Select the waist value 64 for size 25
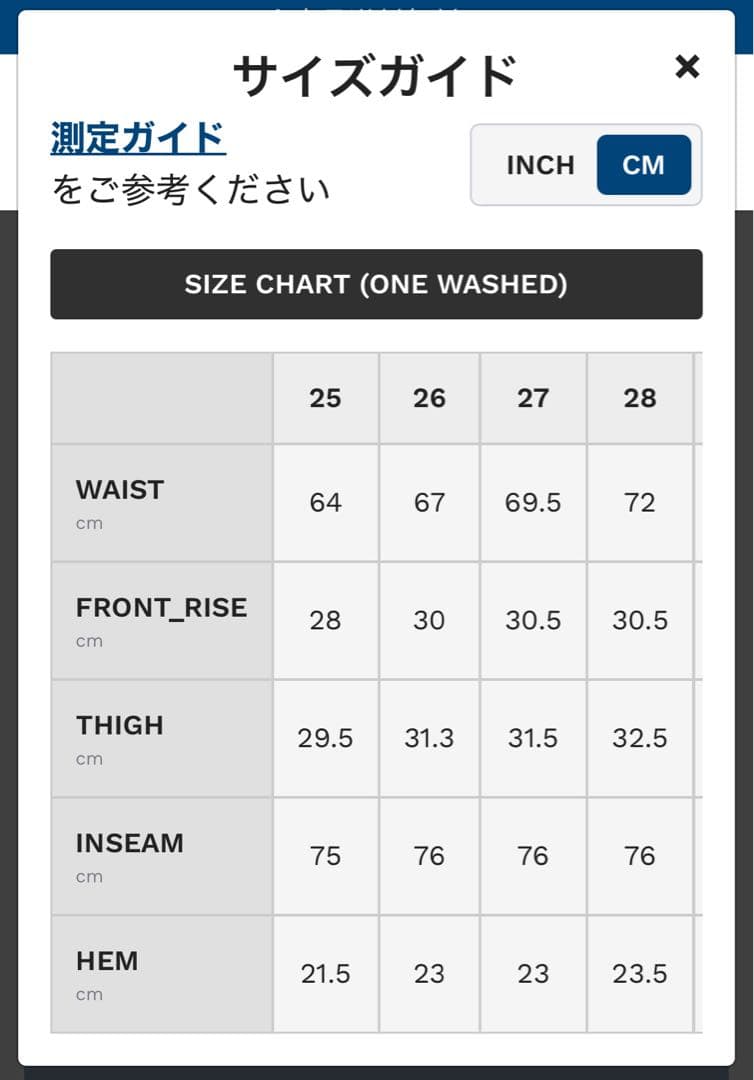 [325, 502]
